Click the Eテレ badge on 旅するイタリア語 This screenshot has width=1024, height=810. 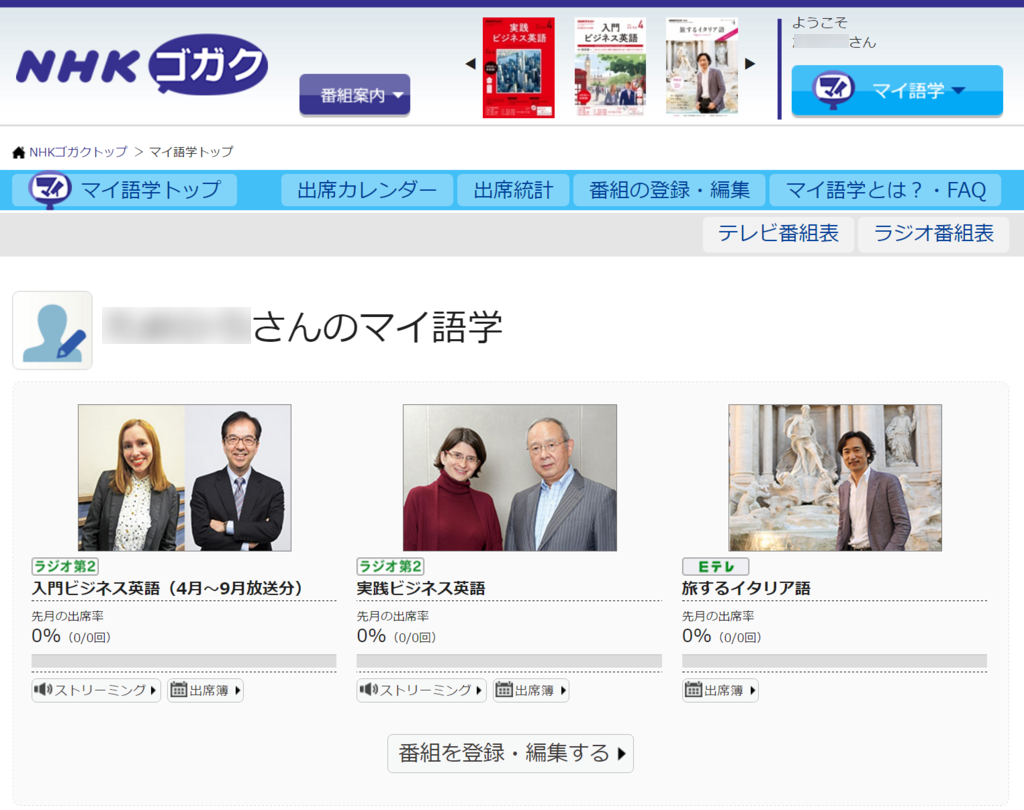[715, 566]
